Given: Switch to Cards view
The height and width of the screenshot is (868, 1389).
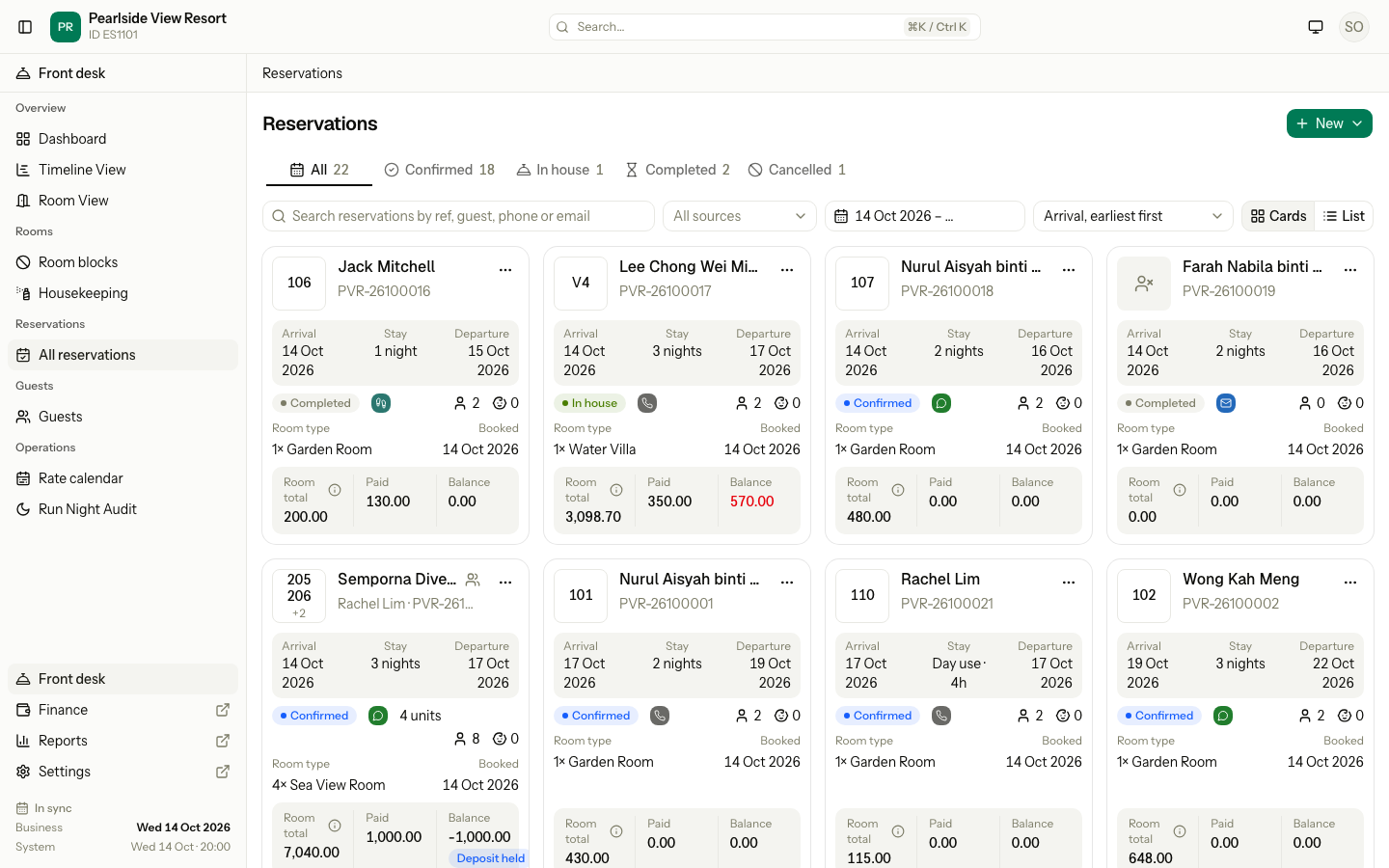Looking at the screenshot, I should (x=1278, y=216).
